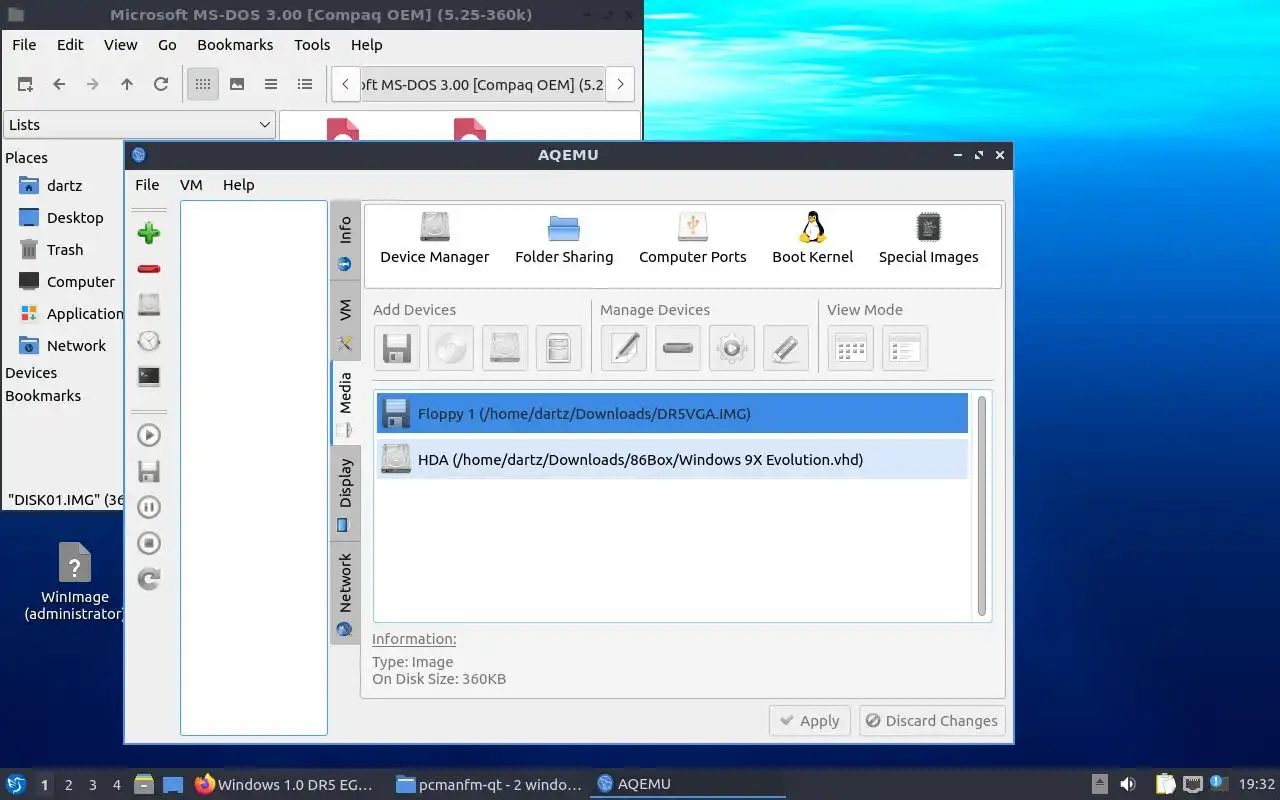Select detailed list view in file manager
Image resolution: width=1280 pixels, height=800 pixels.
[305, 85]
